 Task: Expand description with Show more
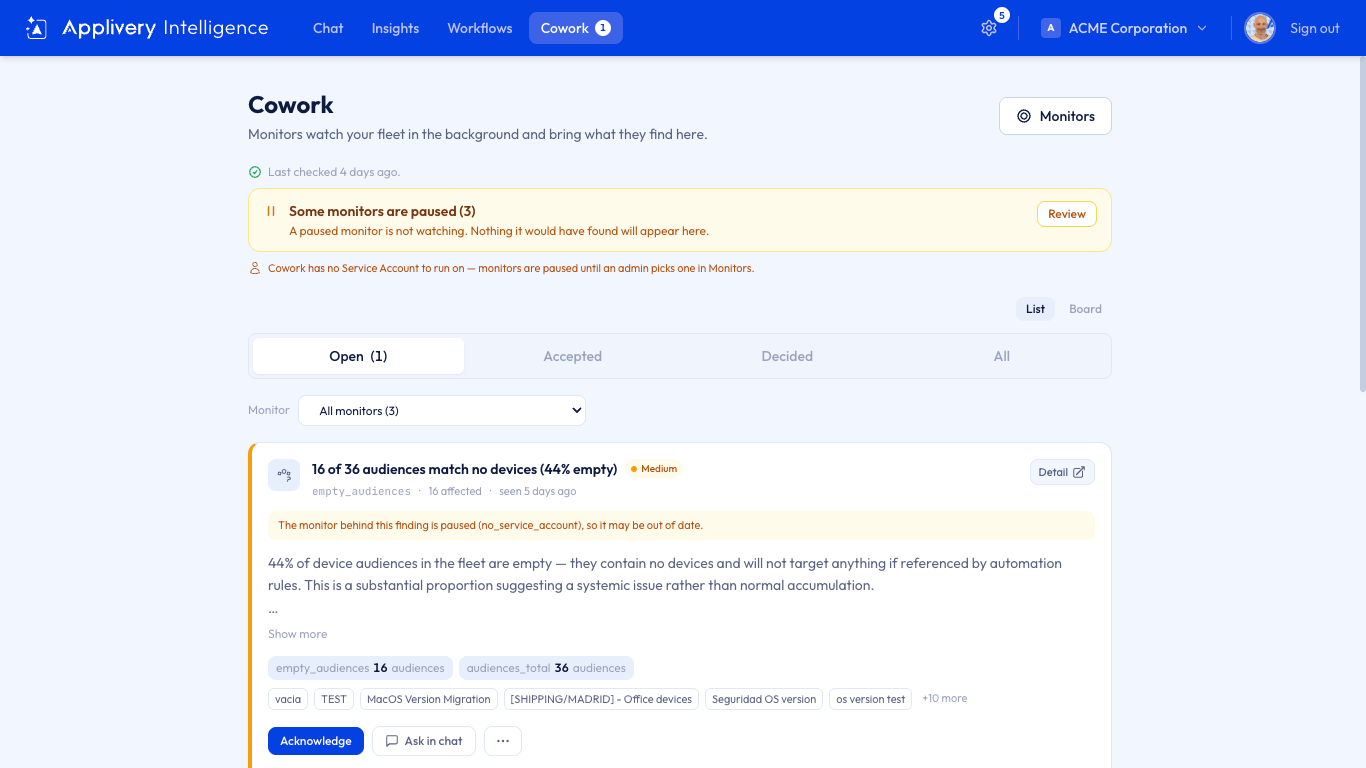tap(297, 634)
